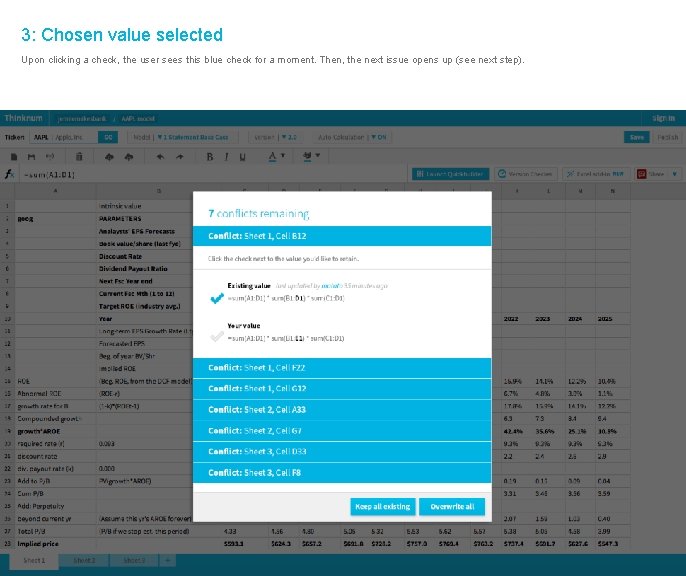This screenshot has width=686, height=576.
Task: Click the redo arrow icon
Action: (179, 157)
